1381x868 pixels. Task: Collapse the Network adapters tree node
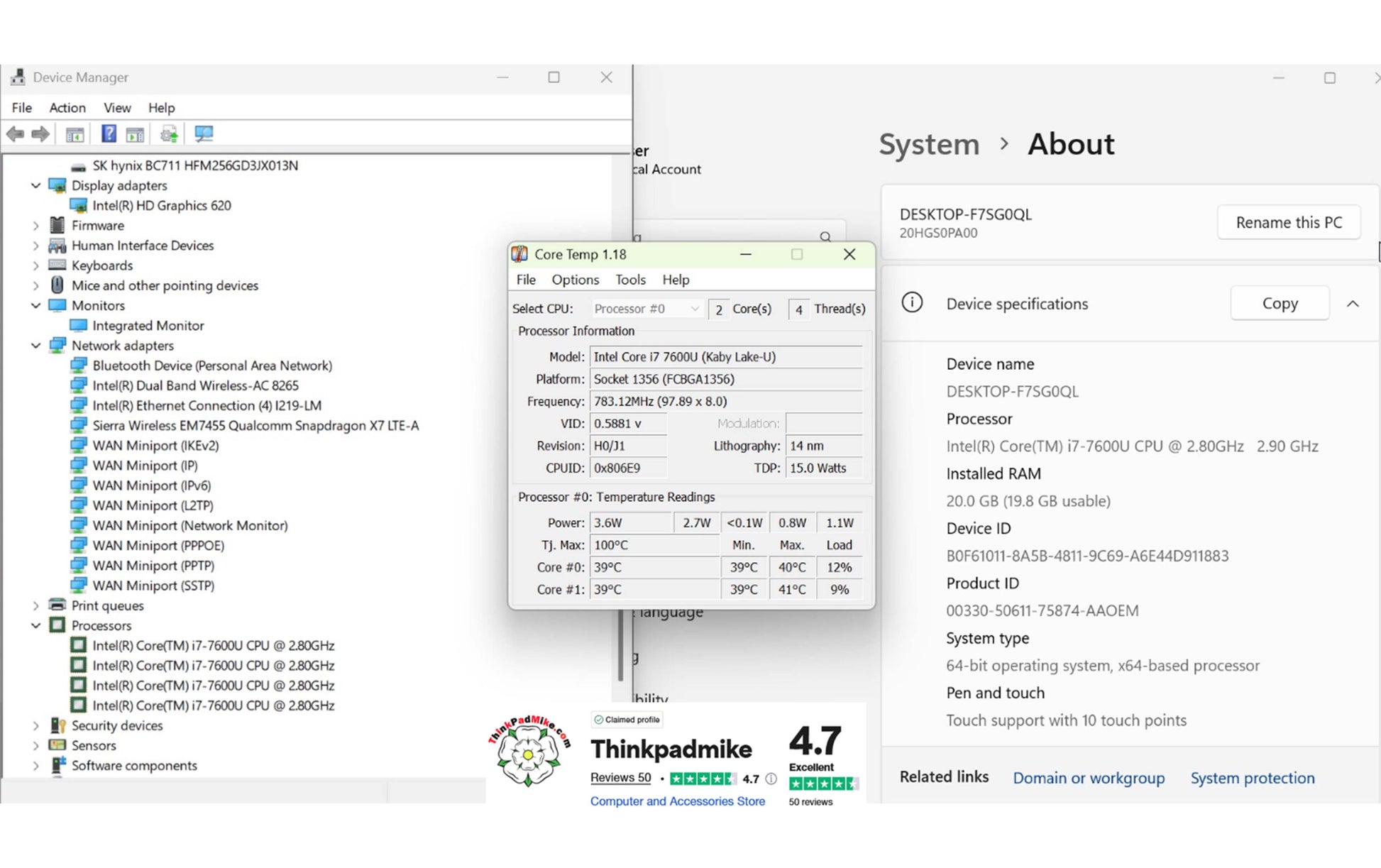coord(35,346)
